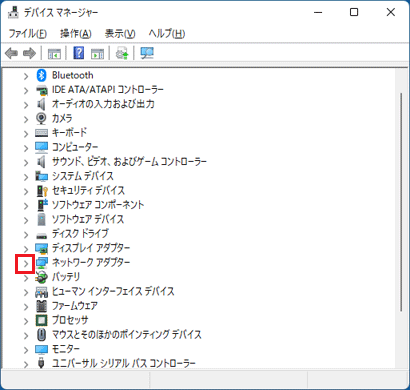The width and height of the screenshot is (410, 390).
Task: Click the IDE ATA/ATAPI controller icon
Action: [41, 90]
